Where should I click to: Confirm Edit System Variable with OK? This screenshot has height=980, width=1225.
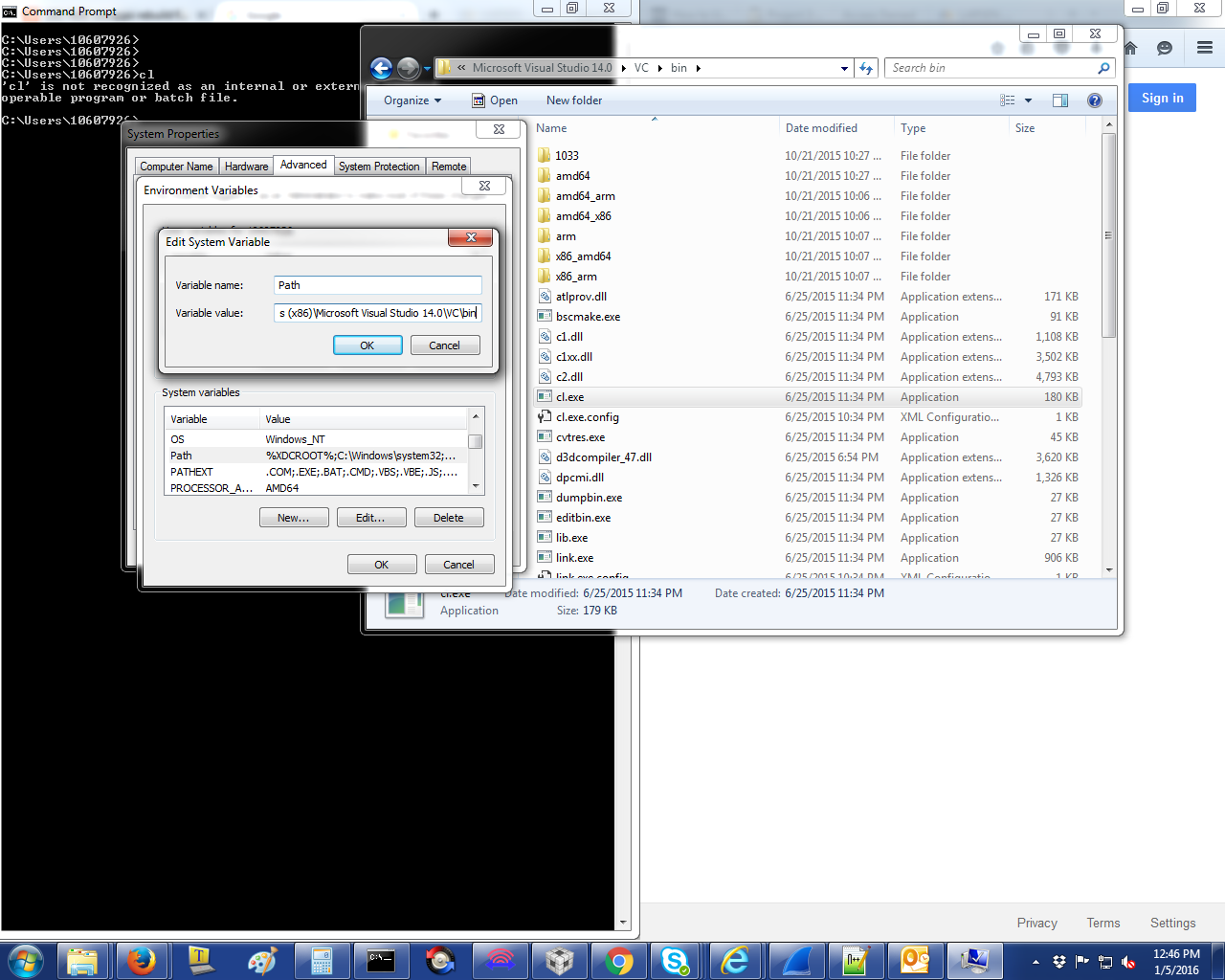367,345
